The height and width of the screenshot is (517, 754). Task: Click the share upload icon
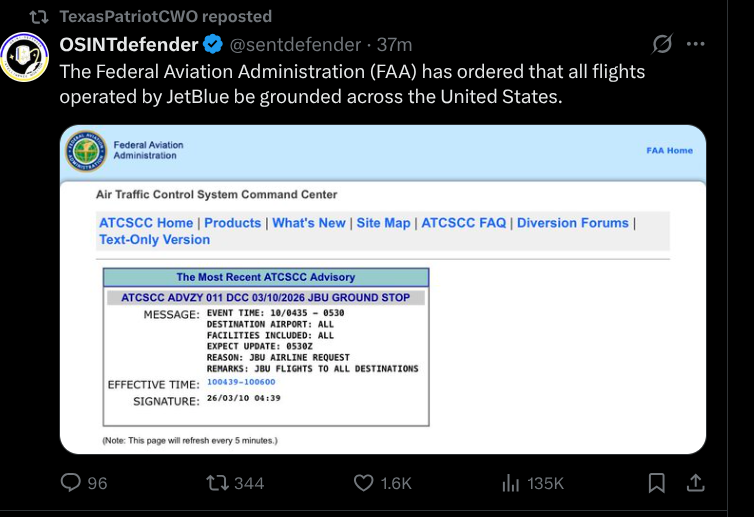tap(696, 483)
